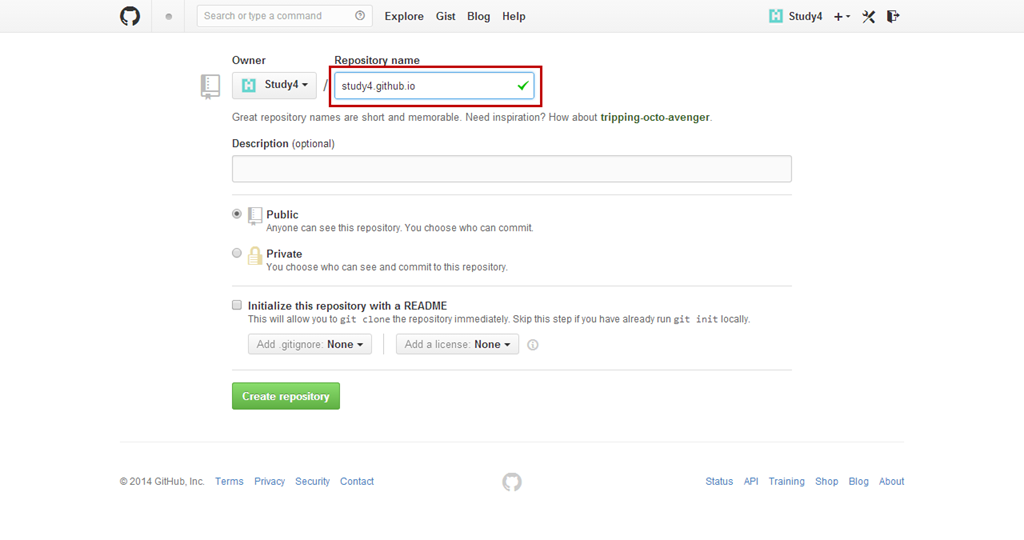
Task: Open the Training footer link
Action: pyautogui.click(x=786, y=481)
